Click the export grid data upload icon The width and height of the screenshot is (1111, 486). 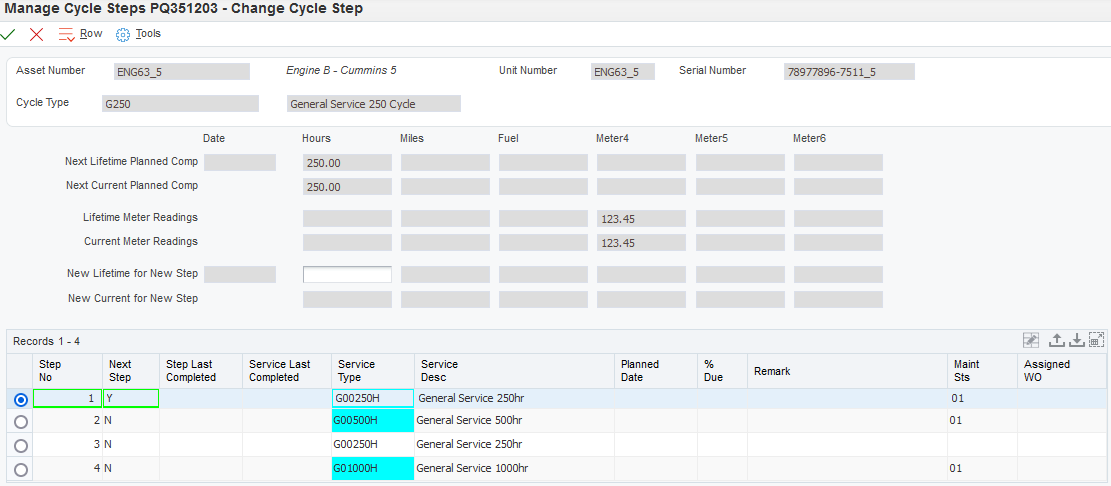[1056, 341]
